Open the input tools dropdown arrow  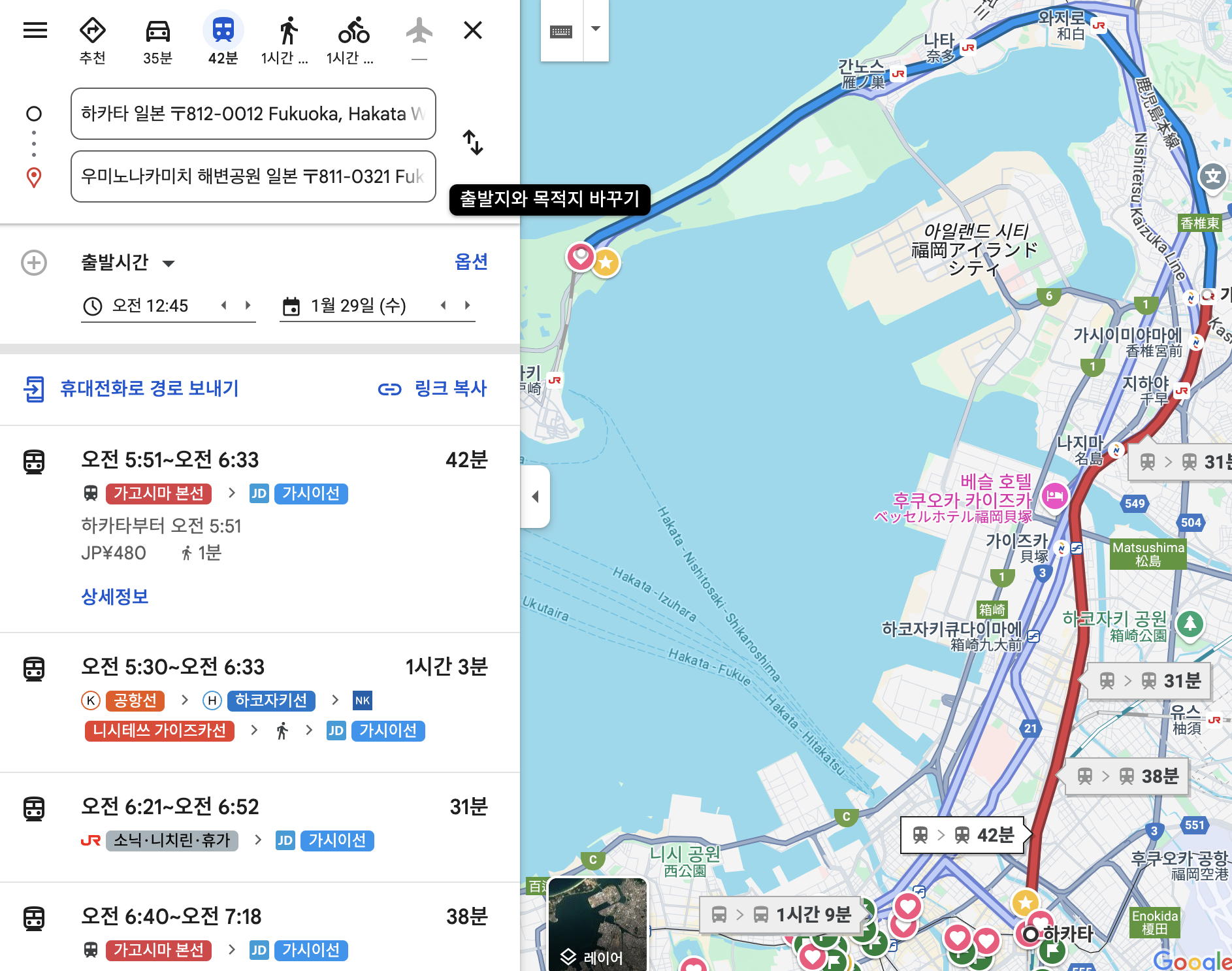(596, 29)
